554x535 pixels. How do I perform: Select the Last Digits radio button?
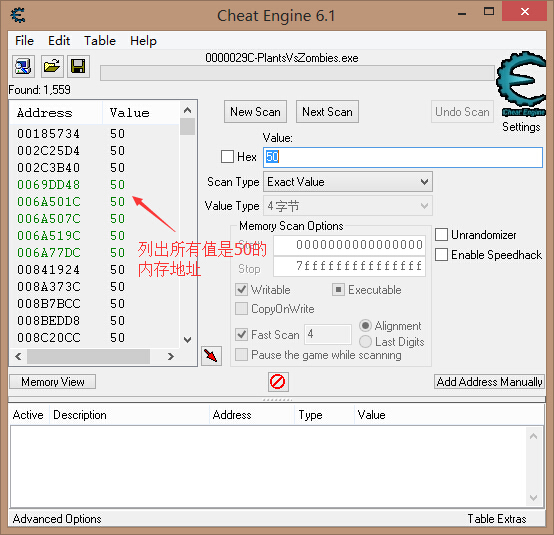coord(365,342)
